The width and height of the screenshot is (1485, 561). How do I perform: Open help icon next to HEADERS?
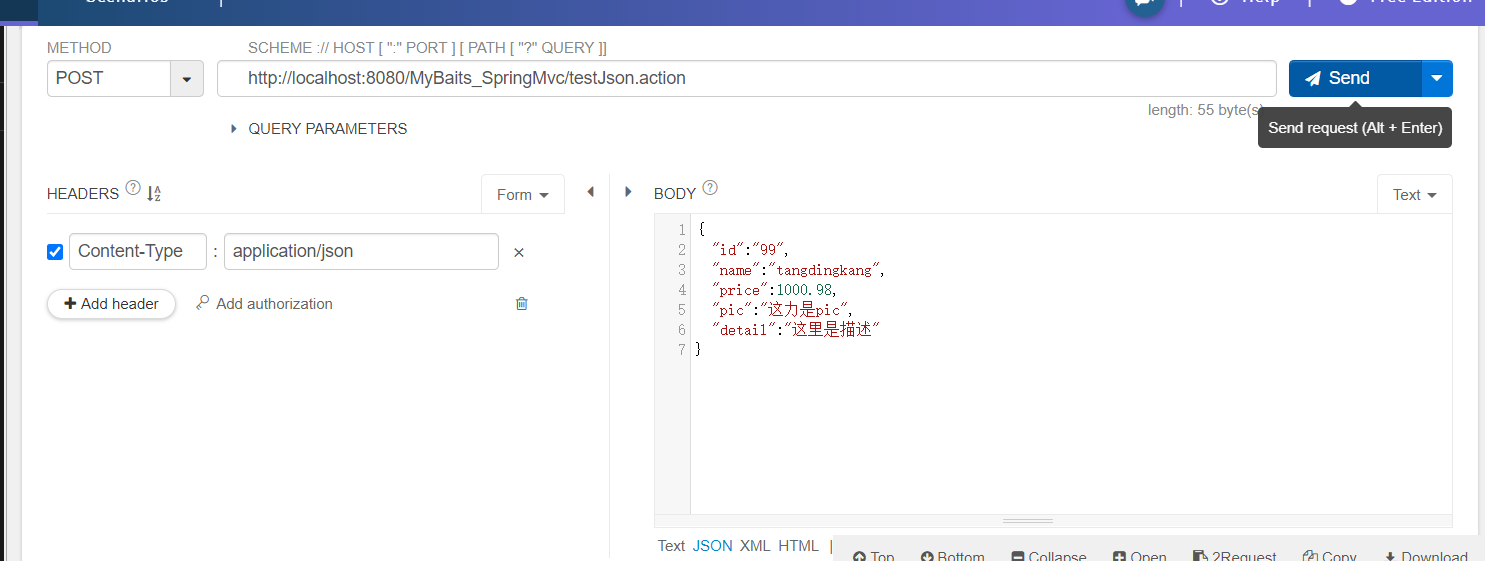(133, 189)
